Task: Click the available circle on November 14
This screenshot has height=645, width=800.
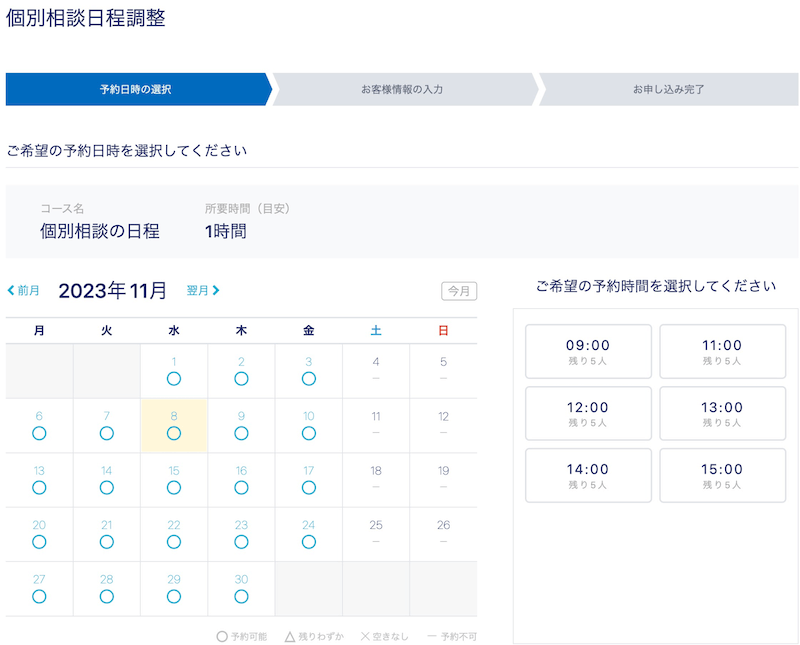Action: point(107,487)
